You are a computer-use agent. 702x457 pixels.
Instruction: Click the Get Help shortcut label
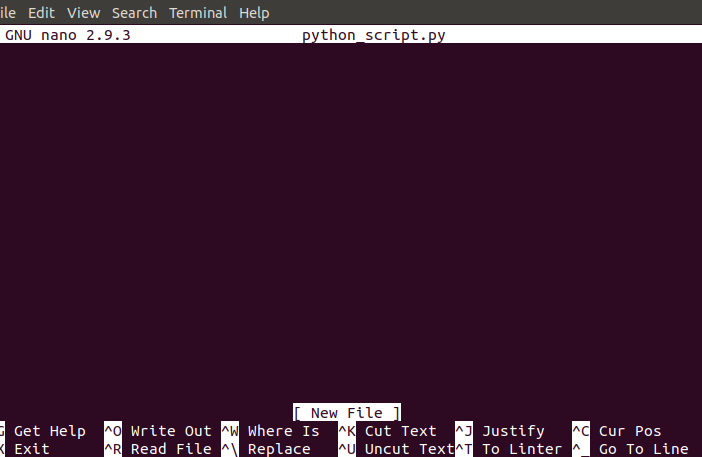click(x=49, y=431)
